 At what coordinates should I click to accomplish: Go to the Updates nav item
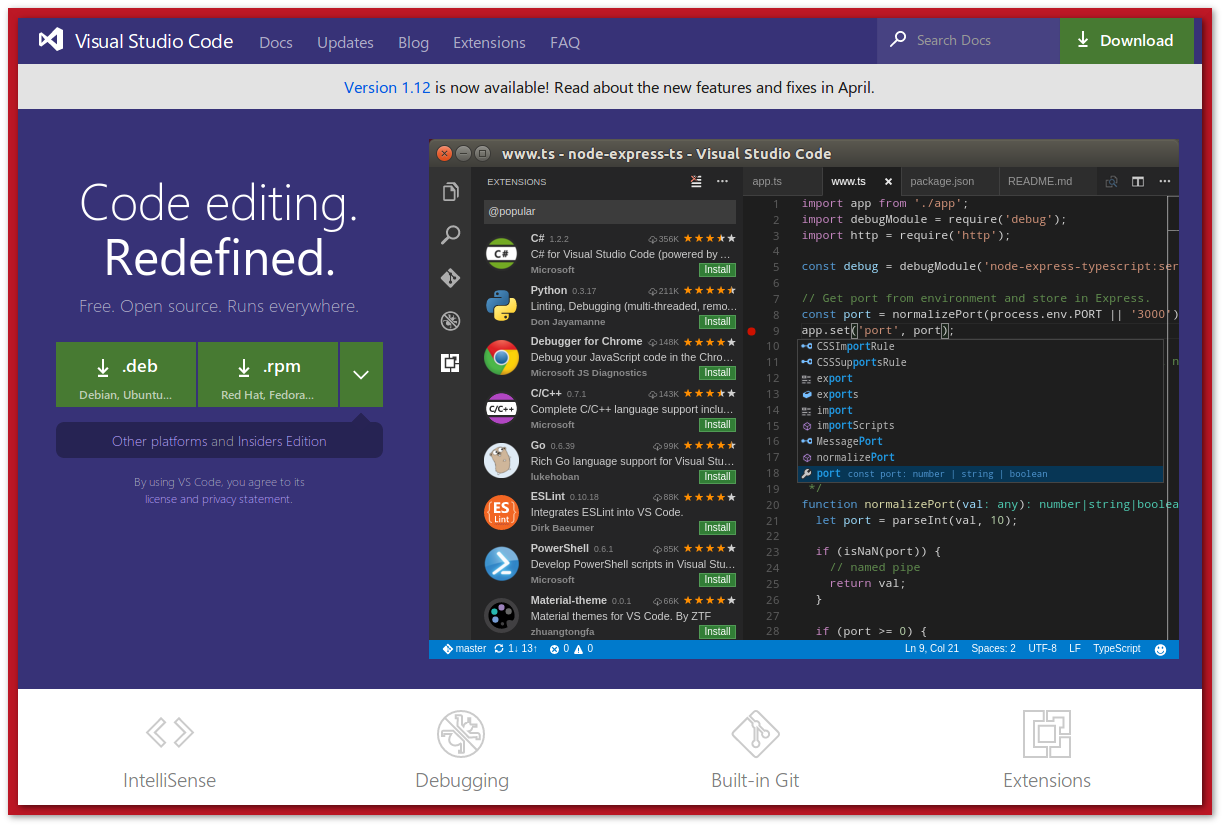(x=345, y=42)
